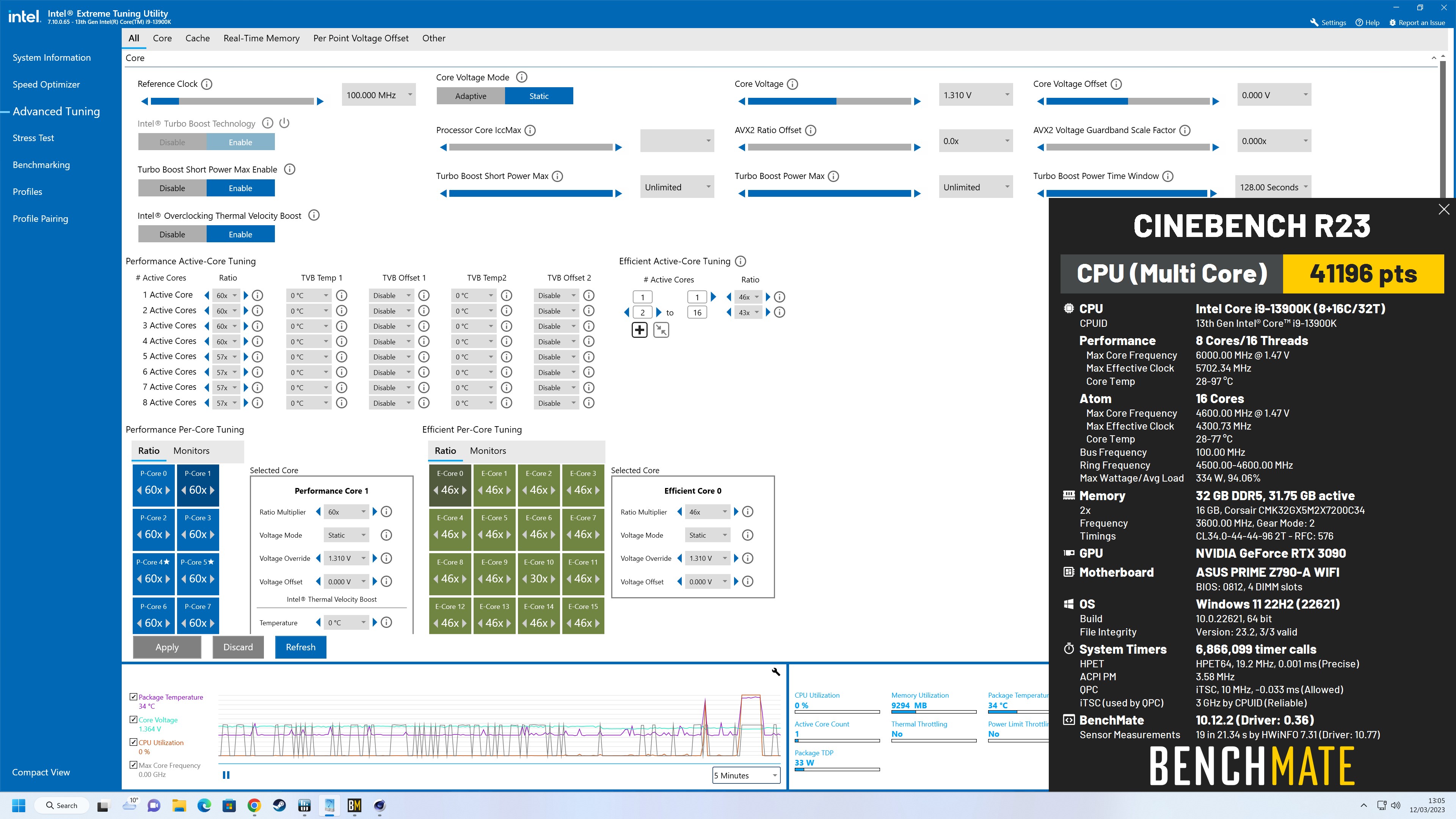Open Profile Pairing in the sidebar
Screen dimensions: 1456x819
[x=40, y=219]
